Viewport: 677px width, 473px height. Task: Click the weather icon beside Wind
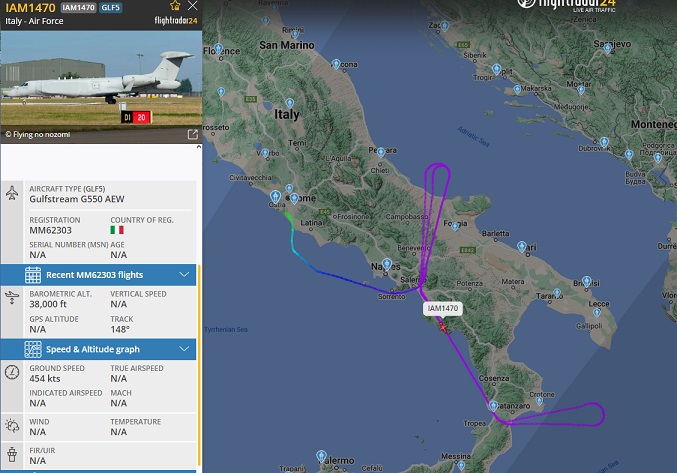(12, 426)
